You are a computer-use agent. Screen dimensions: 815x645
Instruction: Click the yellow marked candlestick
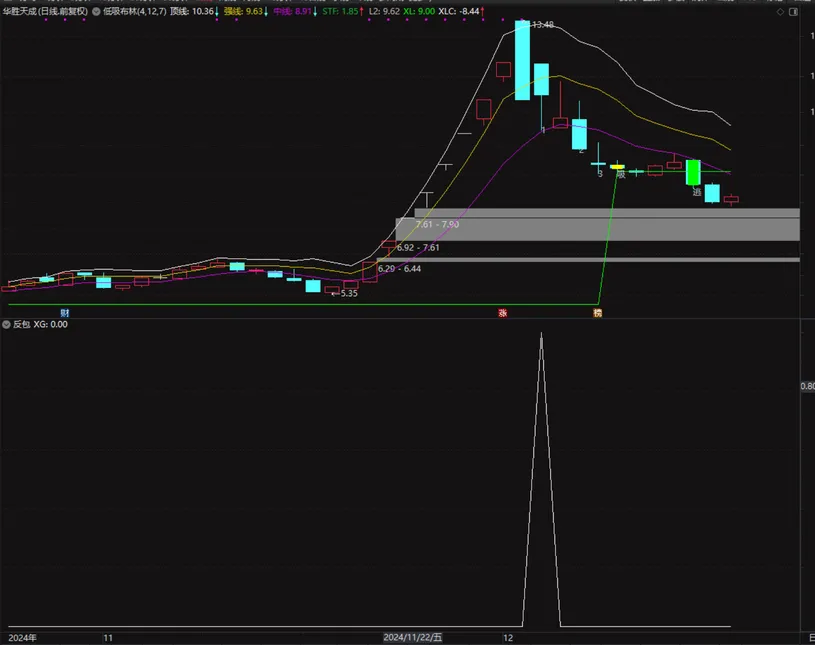tap(617, 166)
